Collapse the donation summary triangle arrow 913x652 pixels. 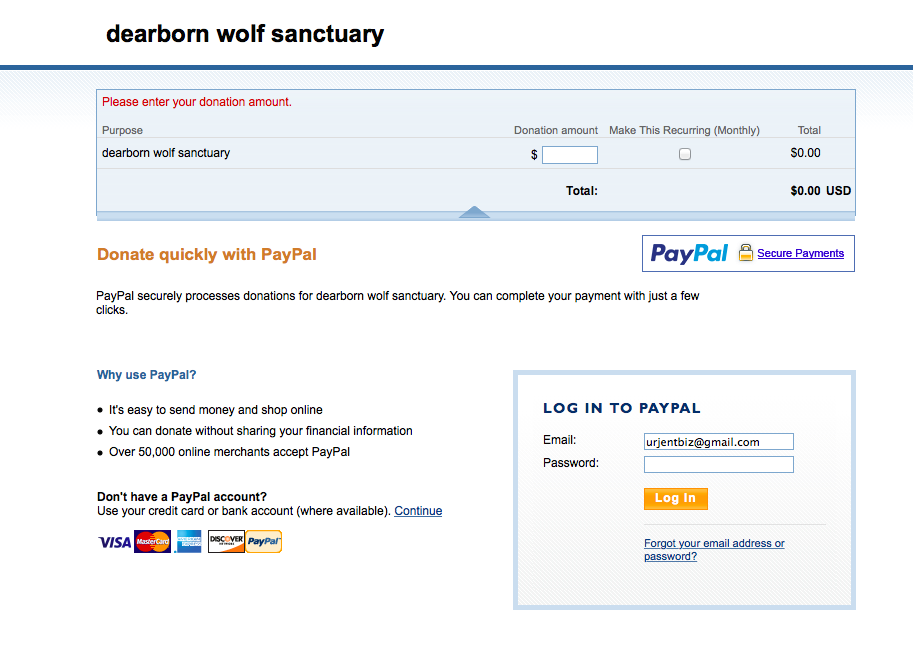(474, 212)
